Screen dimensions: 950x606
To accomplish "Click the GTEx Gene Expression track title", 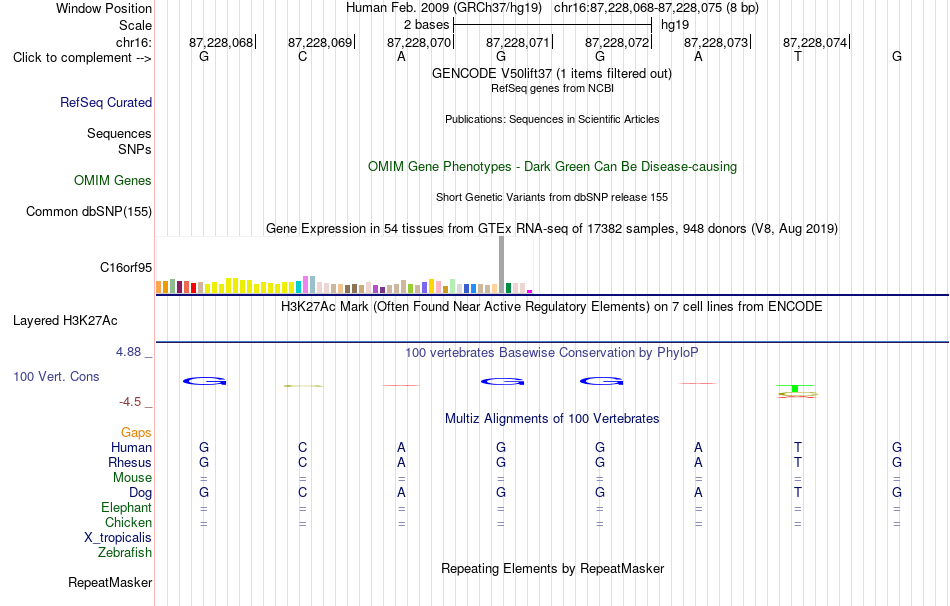I will pos(552,228).
